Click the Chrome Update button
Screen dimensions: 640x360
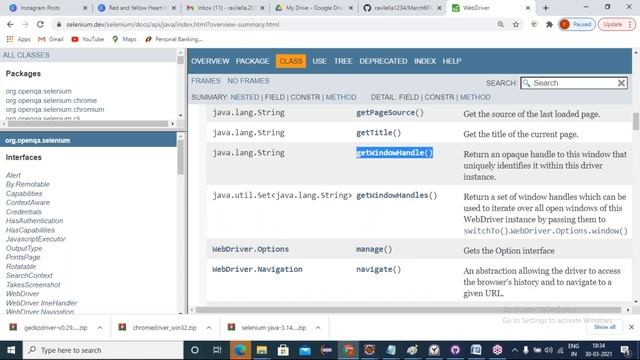click(617, 24)
